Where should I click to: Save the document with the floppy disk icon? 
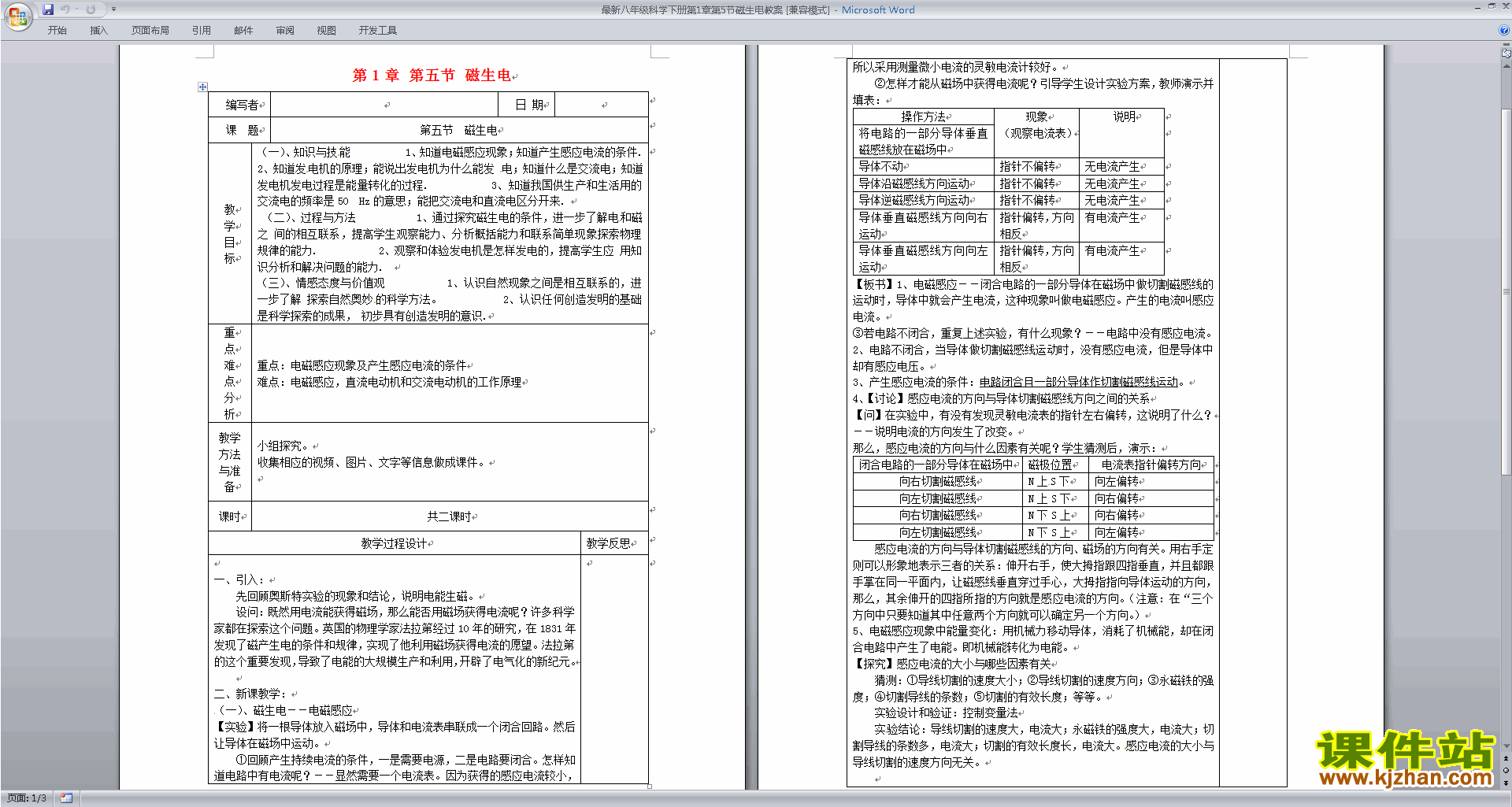pos(48,9)
